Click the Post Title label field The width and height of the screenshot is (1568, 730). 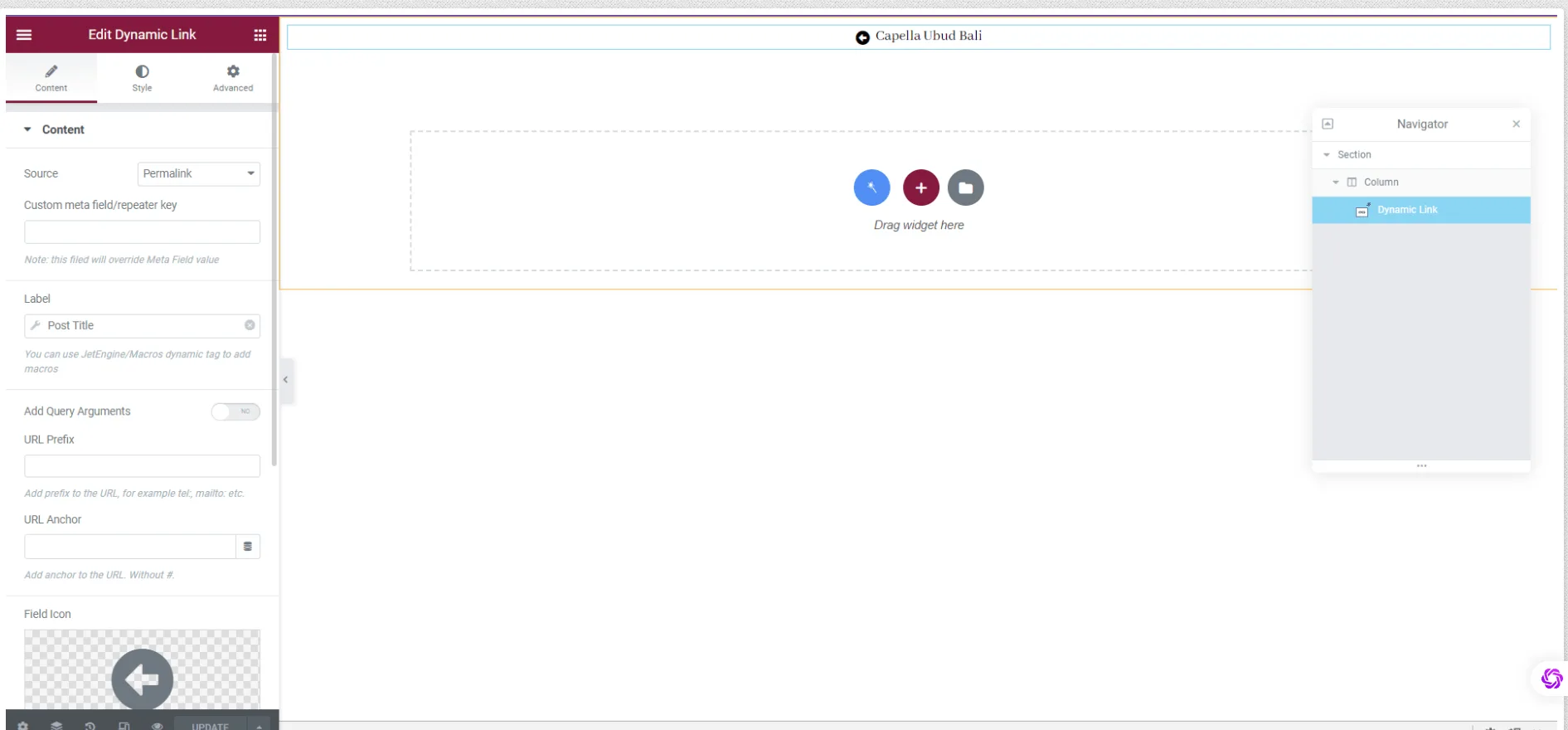coord(142,325)
